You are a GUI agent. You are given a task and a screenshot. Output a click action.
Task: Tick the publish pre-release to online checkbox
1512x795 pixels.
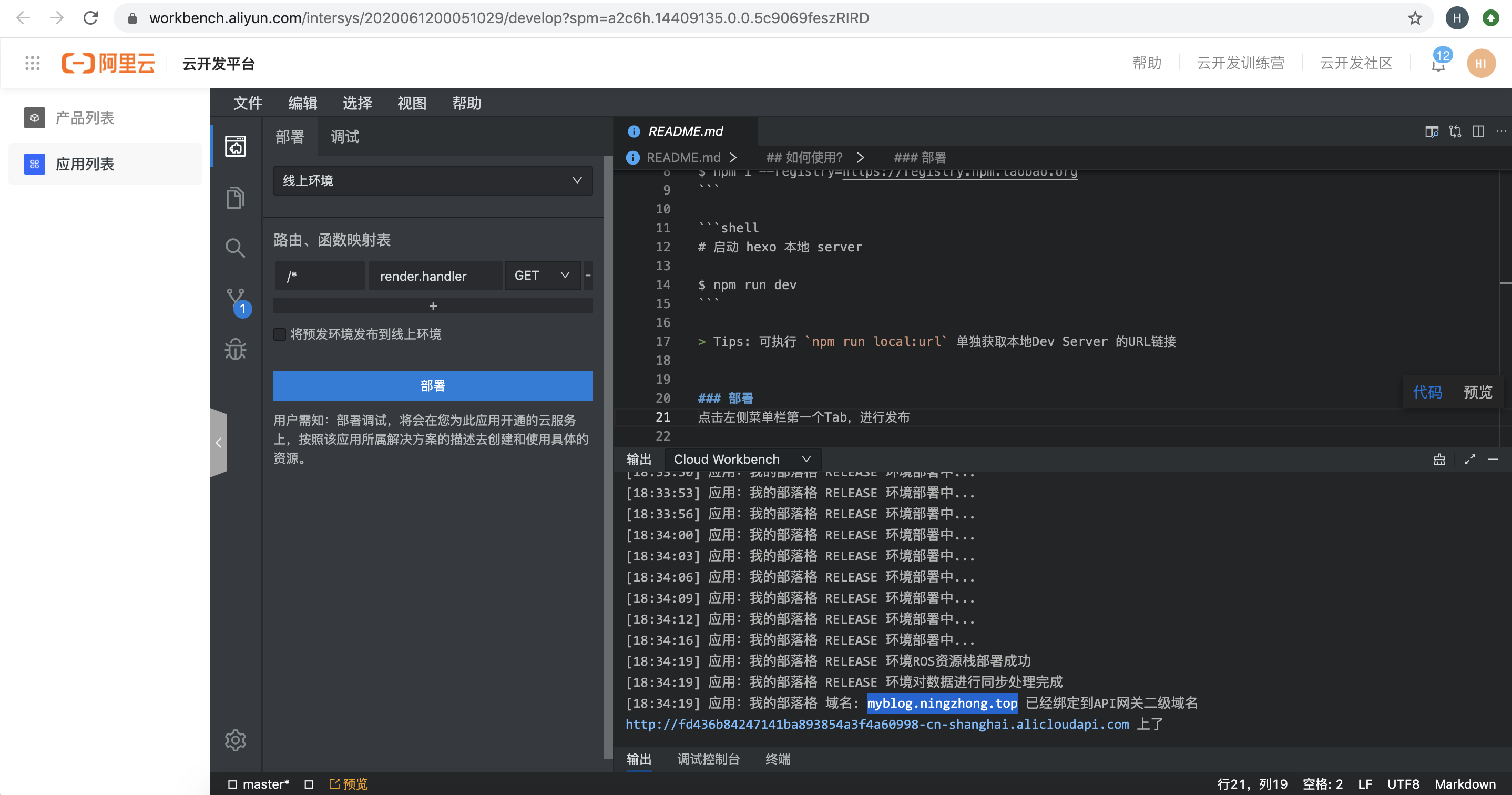280,334
